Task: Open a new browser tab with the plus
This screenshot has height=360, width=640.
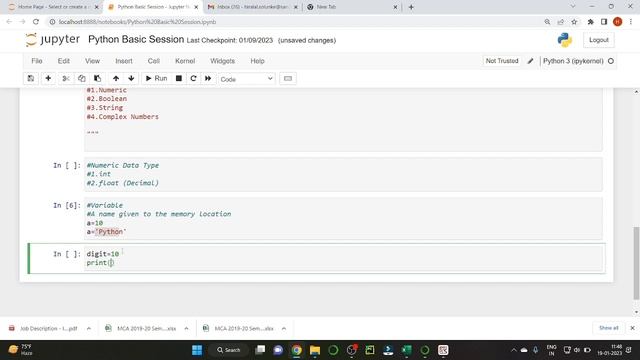Action: click(x=411, y=7)
